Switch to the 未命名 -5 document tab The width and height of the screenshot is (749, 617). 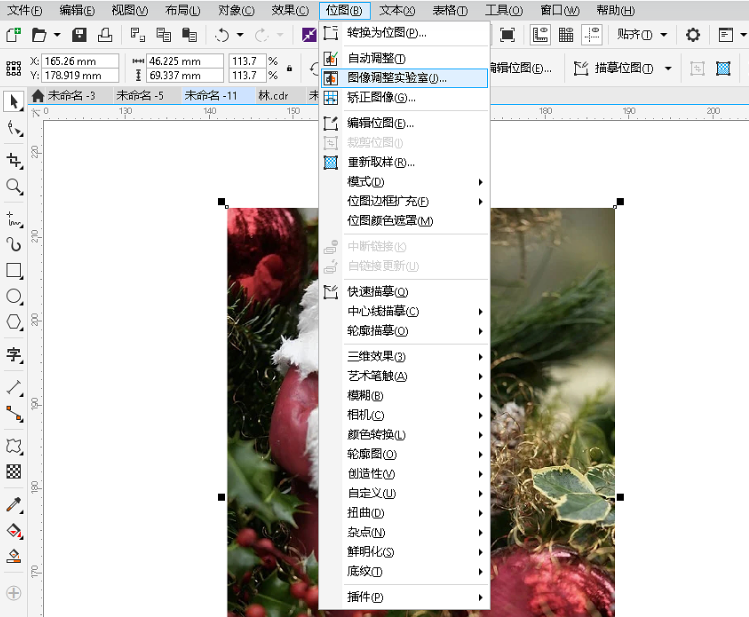[x=139, y=96]
